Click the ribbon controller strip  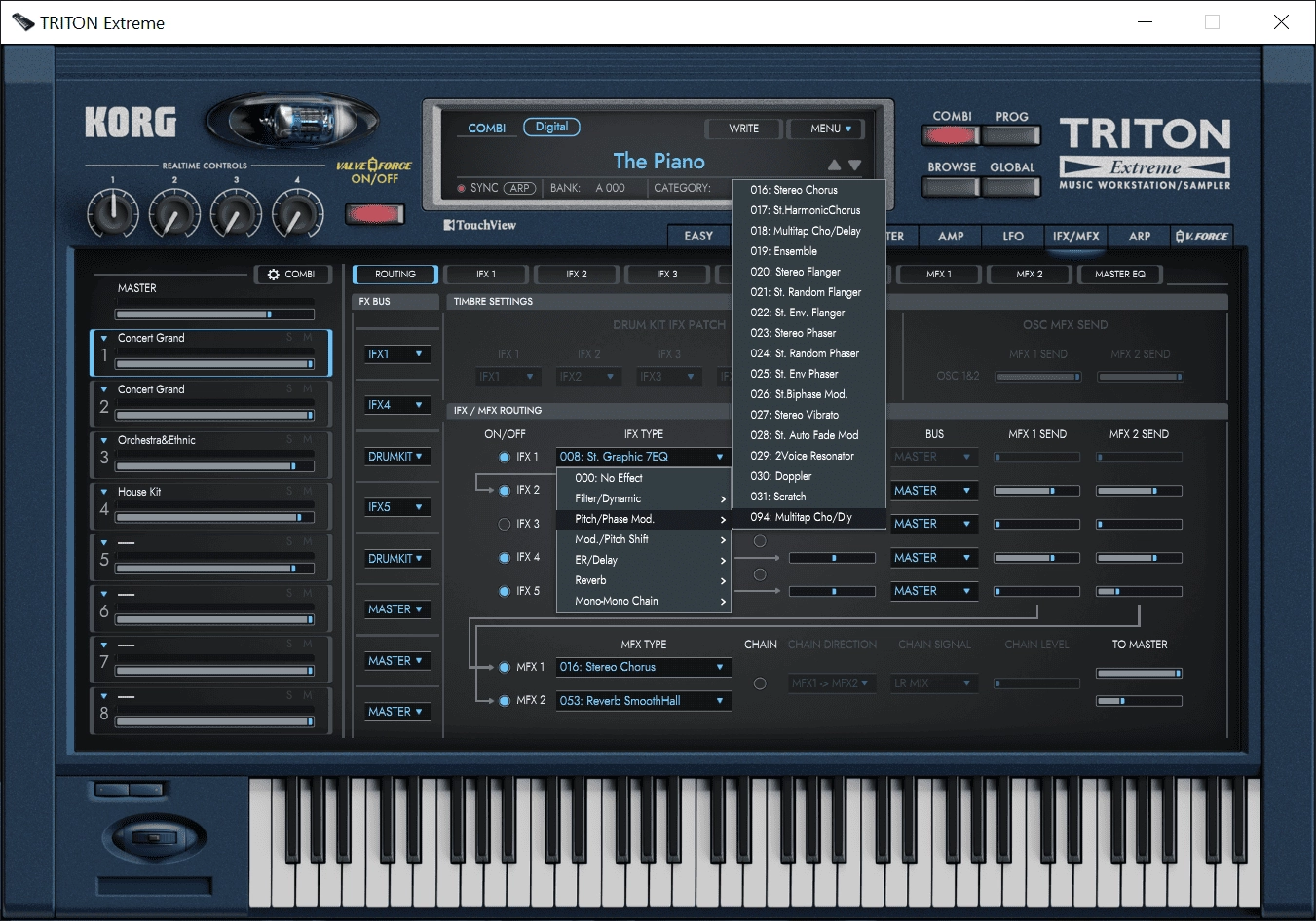point(154,886)
